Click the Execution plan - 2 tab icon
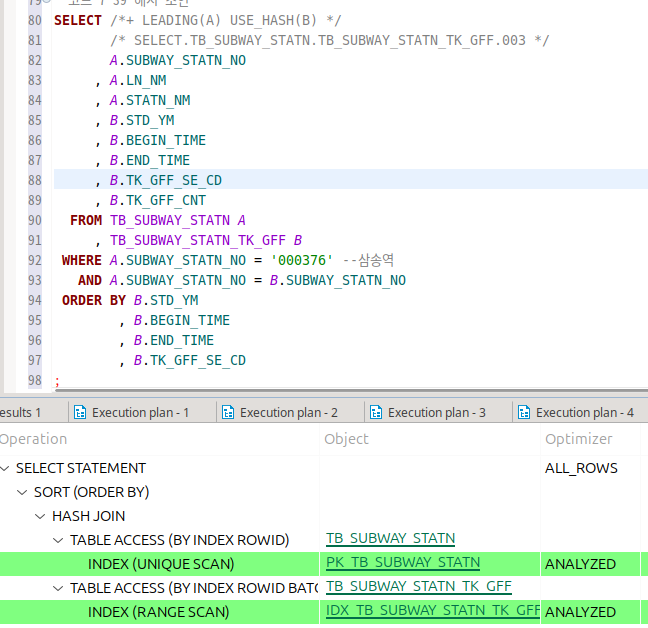The width and height of the screenshot is (648, 628). coord(227,412)
